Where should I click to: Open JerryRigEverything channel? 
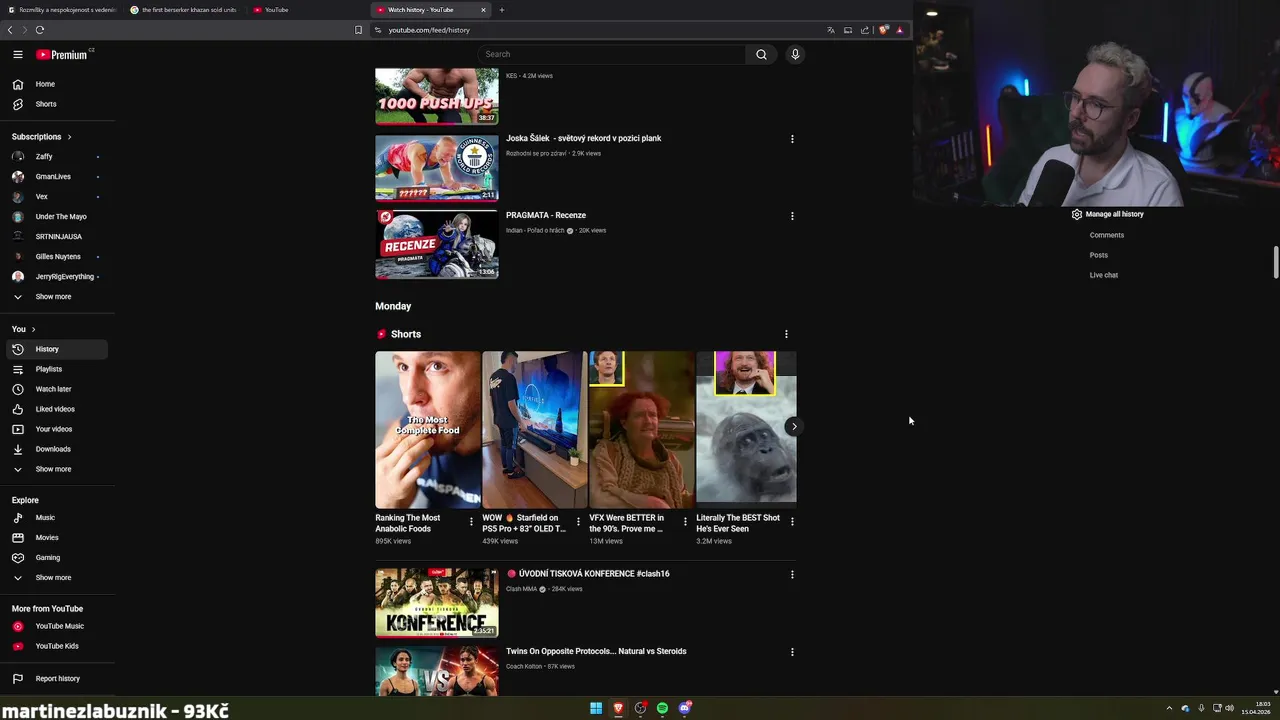pos(57,276)
